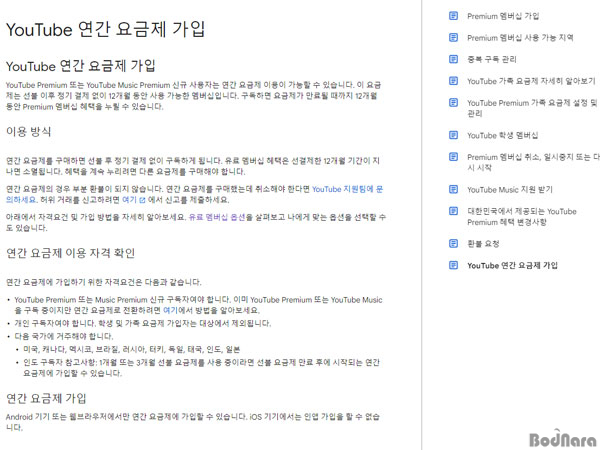Open the '환불 요청' sidebar article

point(483,244)
